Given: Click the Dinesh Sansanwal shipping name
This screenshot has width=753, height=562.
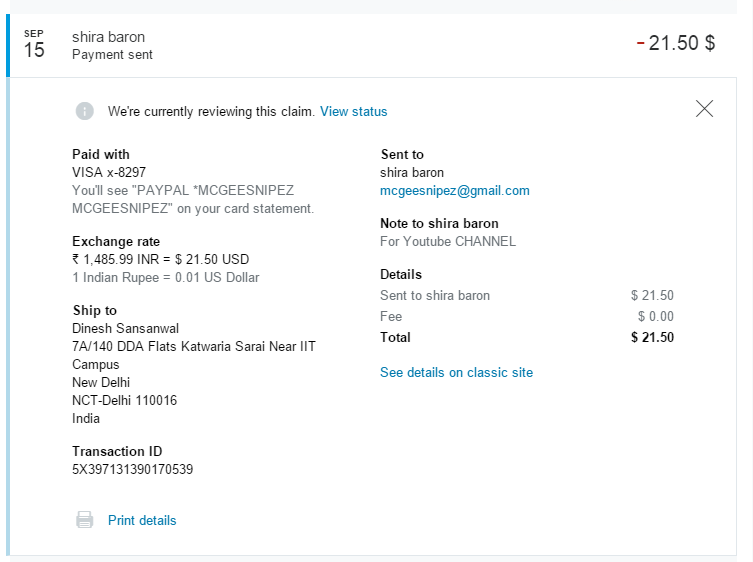Looking at the screenshot, I should click(x=125, y=329).
